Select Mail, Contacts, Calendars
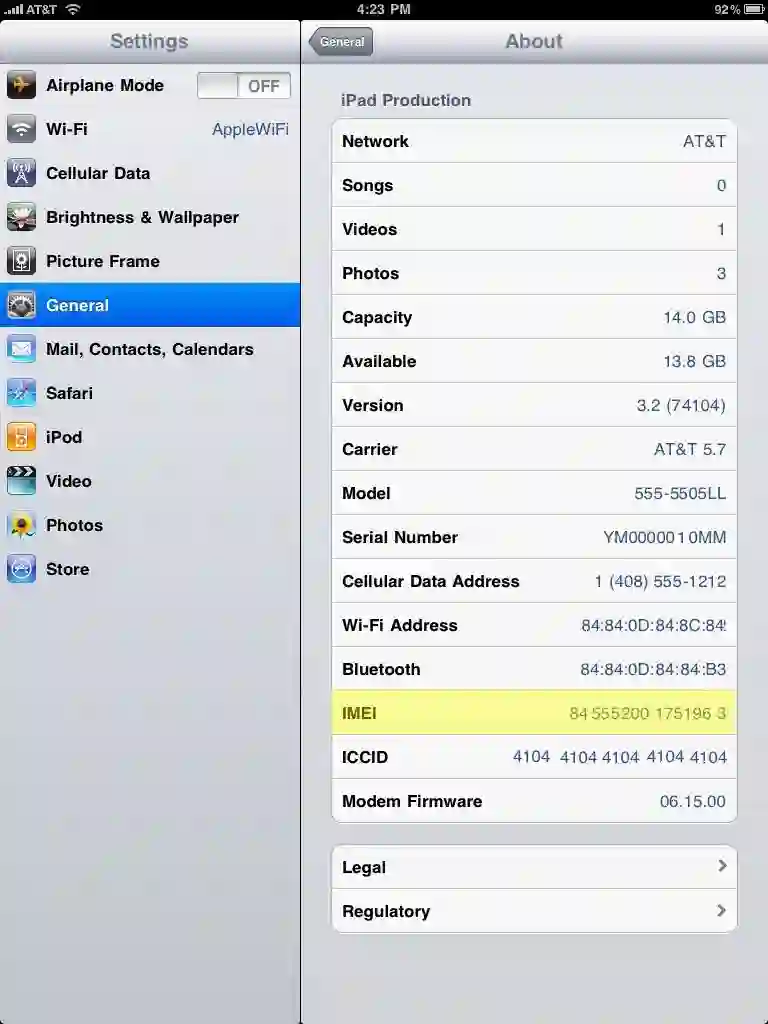Viewport: 768px width, 1024px height. click(x=150, y=349)
